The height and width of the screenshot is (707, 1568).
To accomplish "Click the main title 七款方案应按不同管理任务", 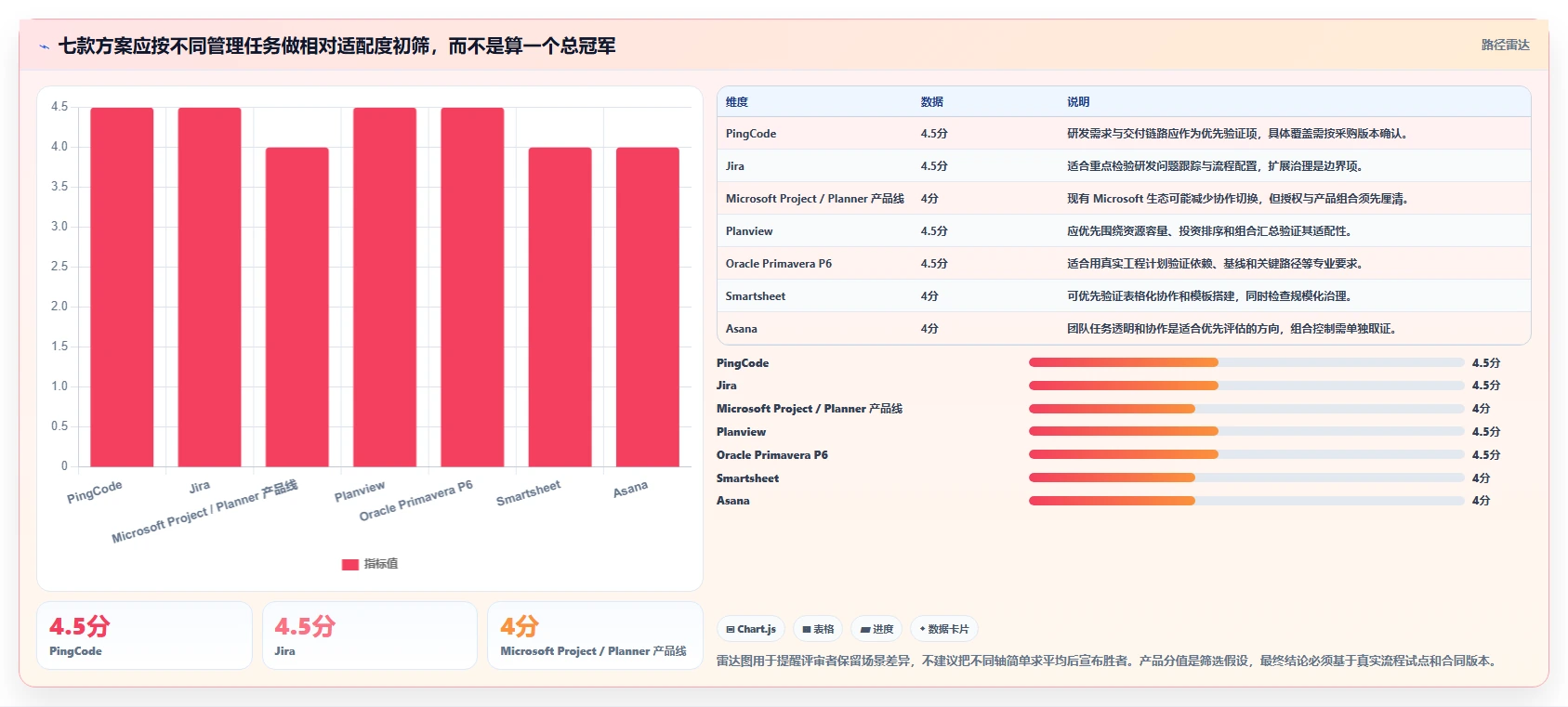I will tap(336, 46).
